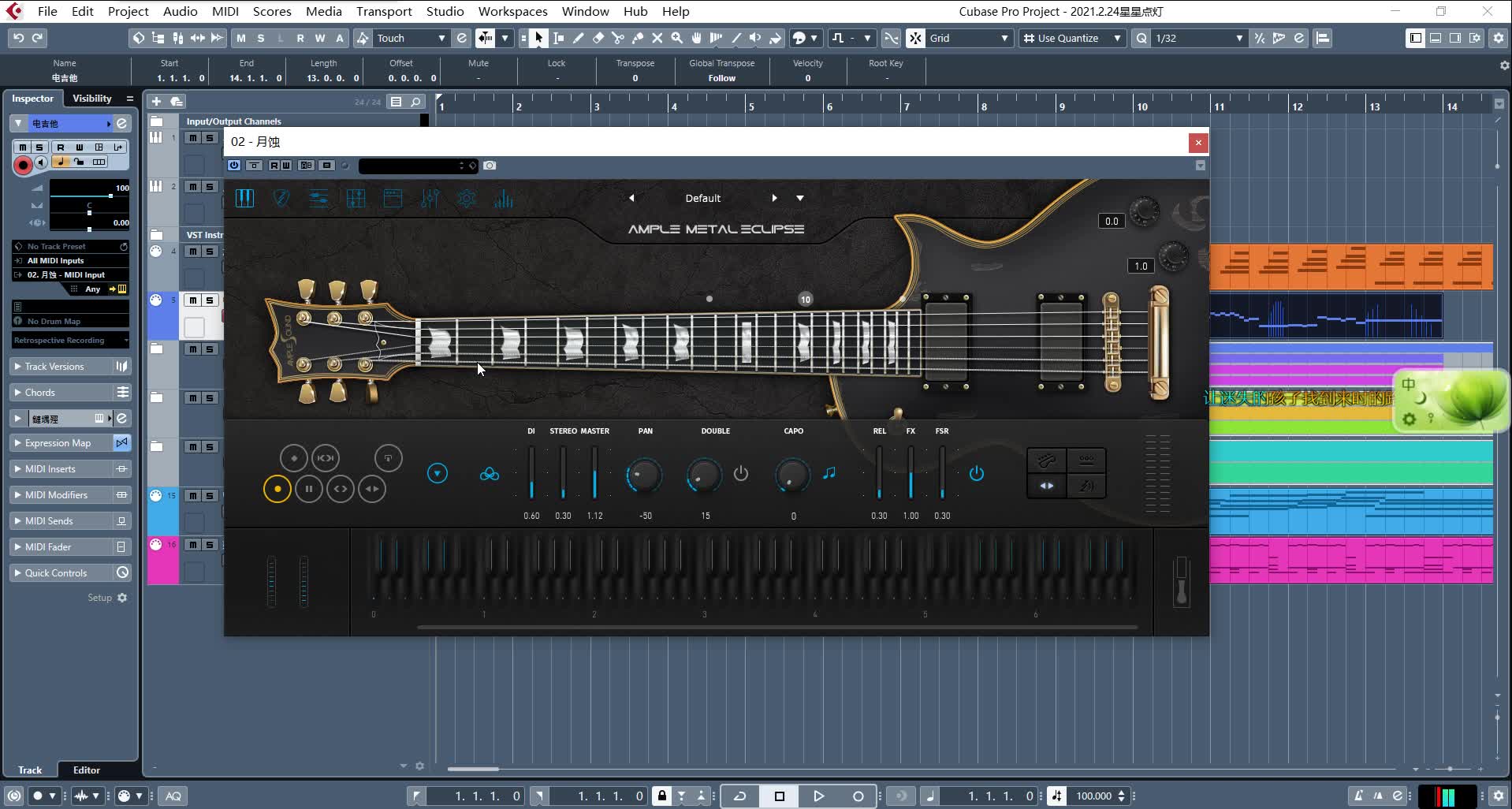Select the Zoom magnifier tool
Screen dimensions: 1512x809
pos(677,38)
